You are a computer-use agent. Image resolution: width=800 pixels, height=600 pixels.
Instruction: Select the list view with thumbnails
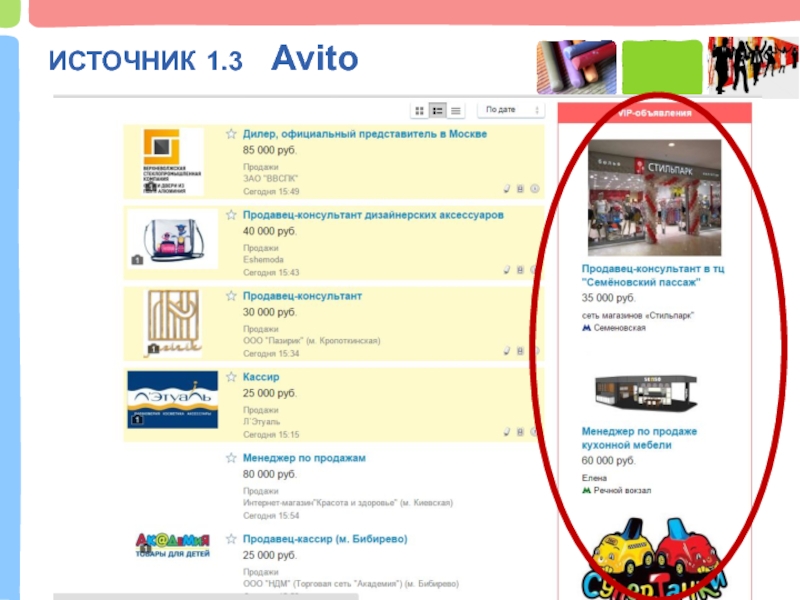coord(437,111)
